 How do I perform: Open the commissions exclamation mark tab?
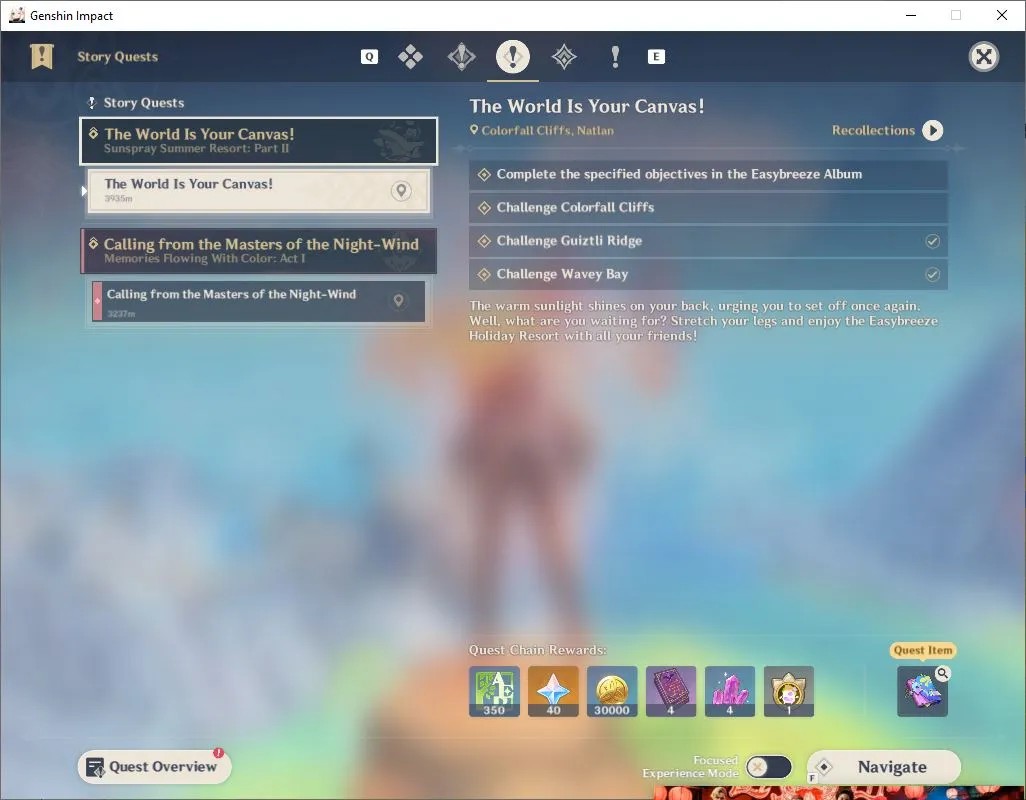(615, 57)
